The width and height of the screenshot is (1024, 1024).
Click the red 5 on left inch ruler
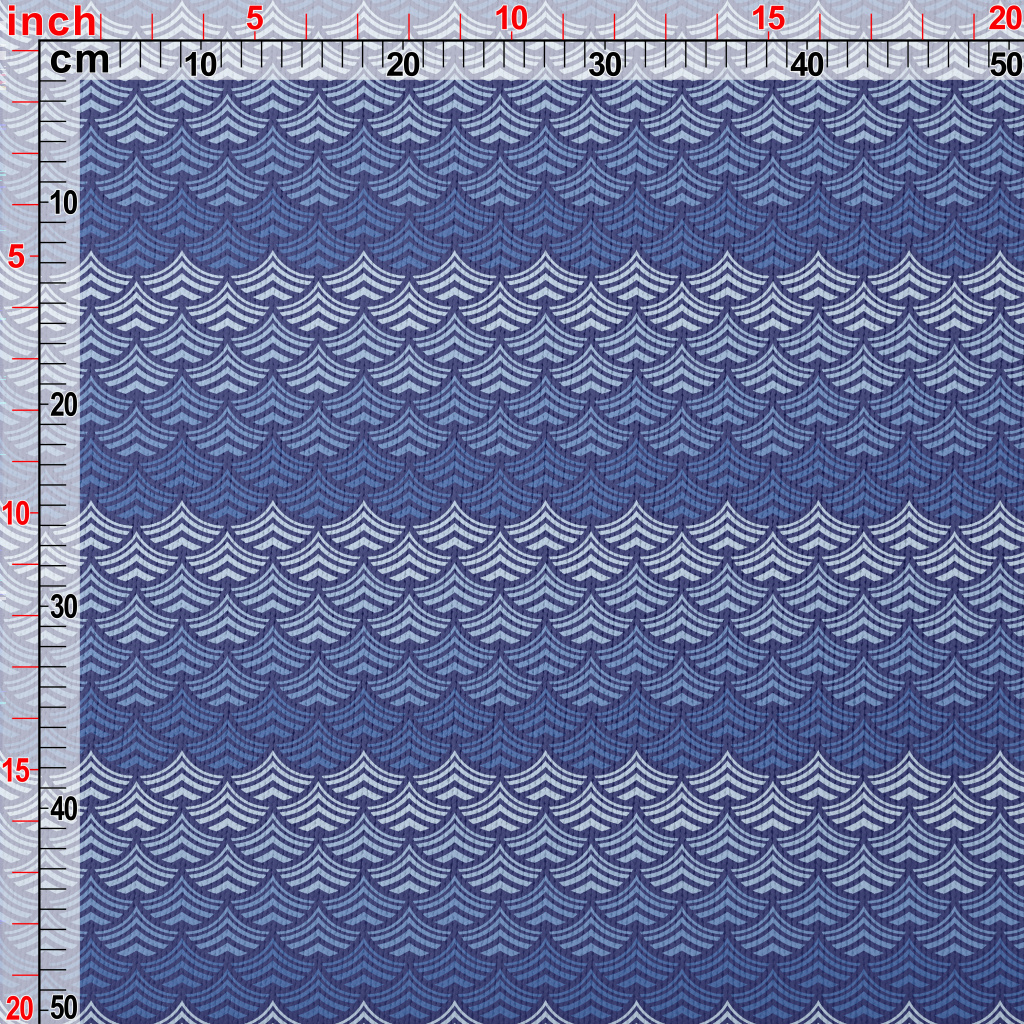pos(17,257)
